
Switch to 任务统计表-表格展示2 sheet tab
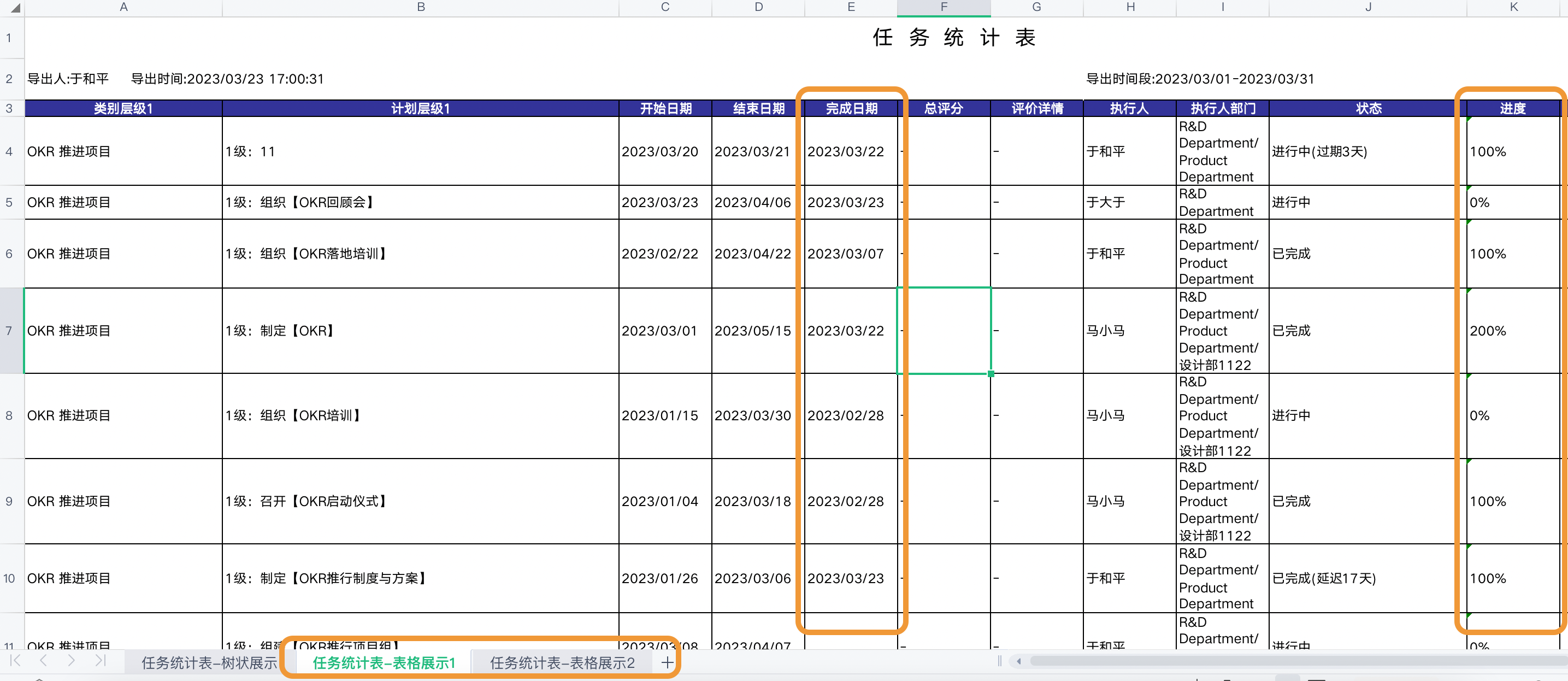pyautogui.click(x=562, y=663)
